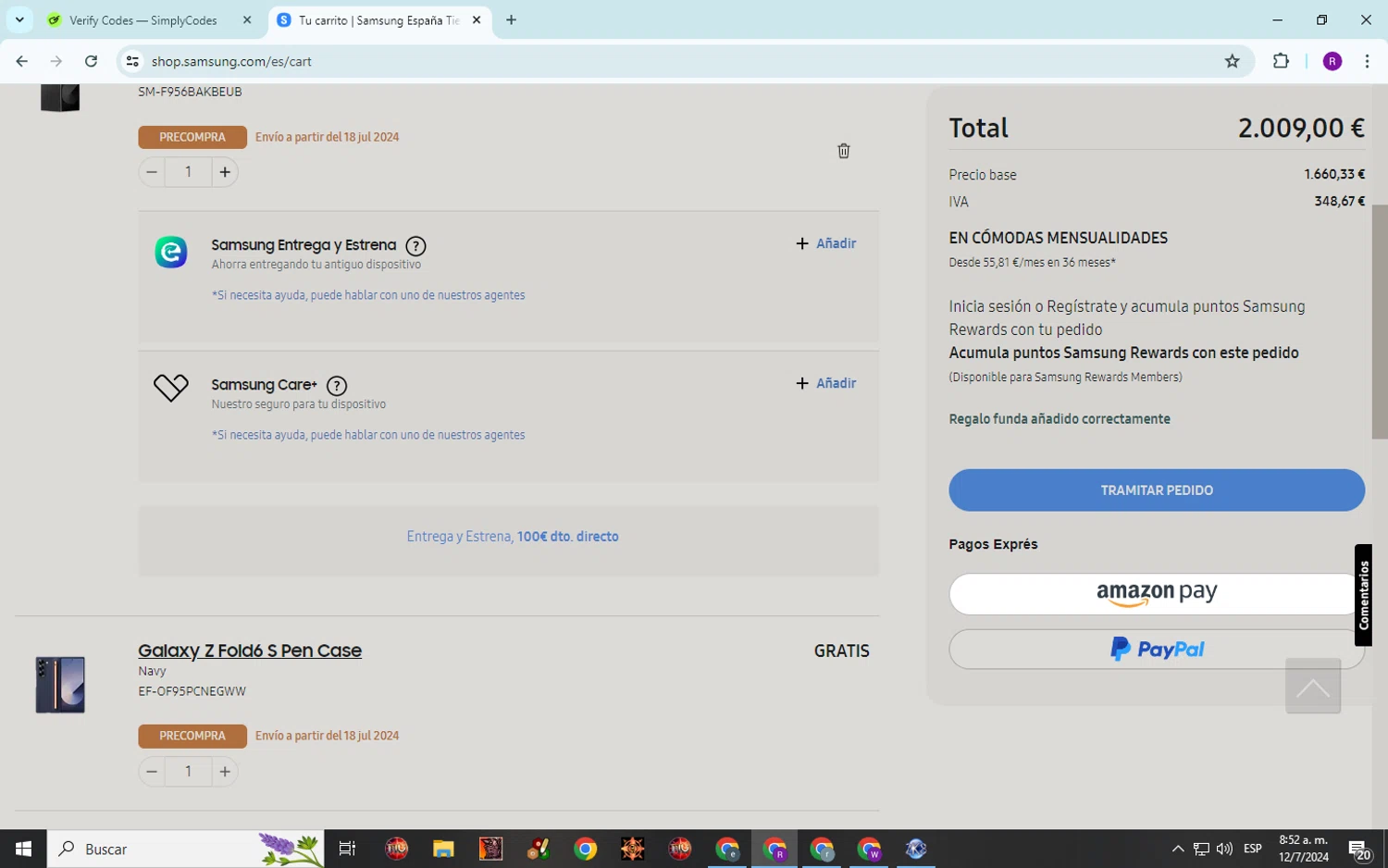1388x868 pixels.
Task: Select the Tu carrito Samsung España tab
Action: [x=379, y=20]
